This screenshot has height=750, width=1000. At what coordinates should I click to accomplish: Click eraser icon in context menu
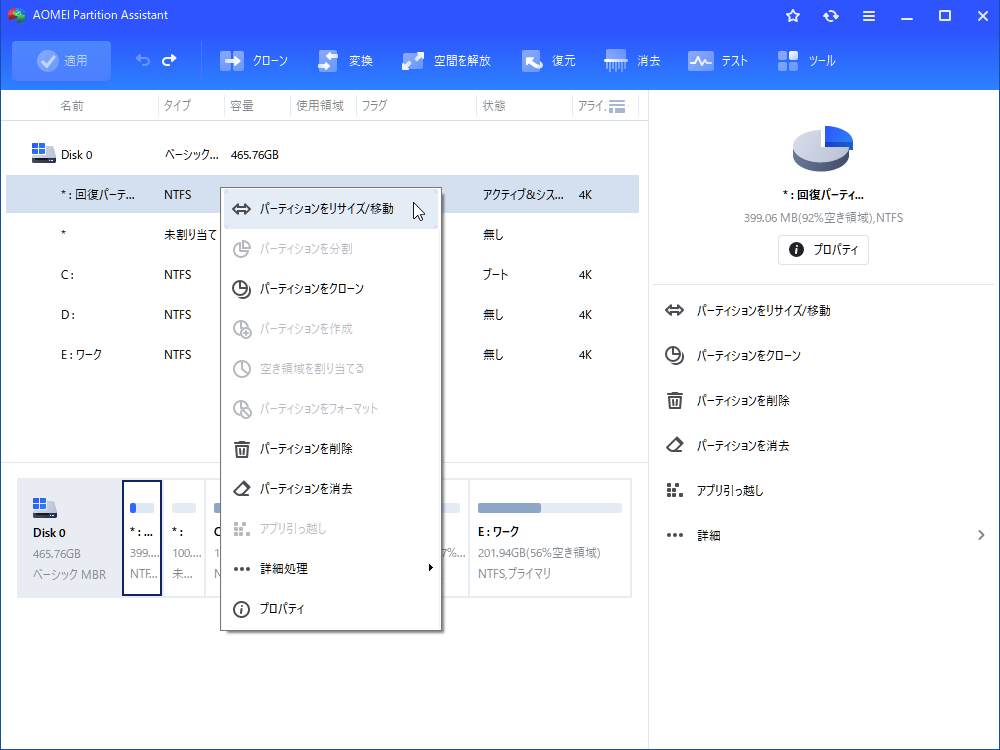(x=242, y=489)
